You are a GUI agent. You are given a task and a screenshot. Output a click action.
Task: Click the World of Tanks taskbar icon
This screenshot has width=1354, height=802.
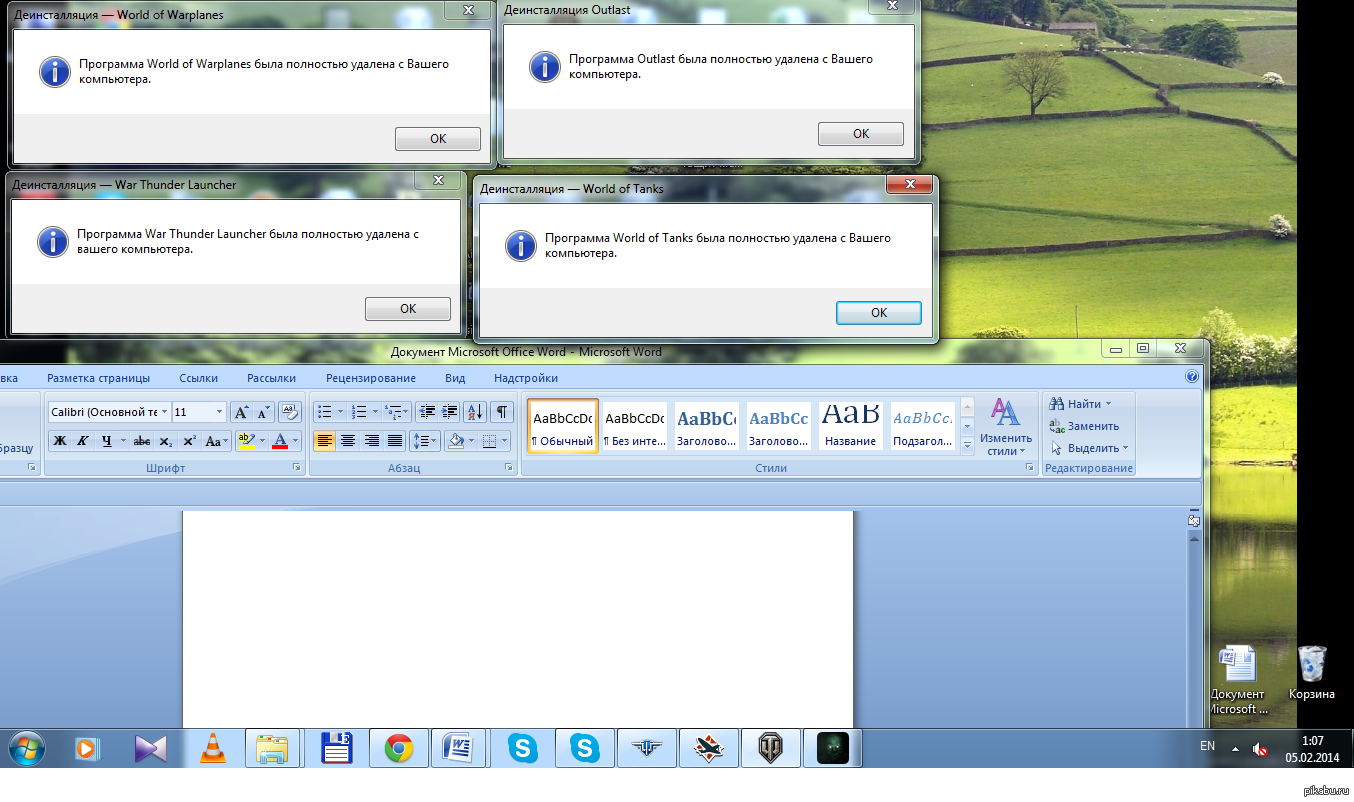[770, 748]
